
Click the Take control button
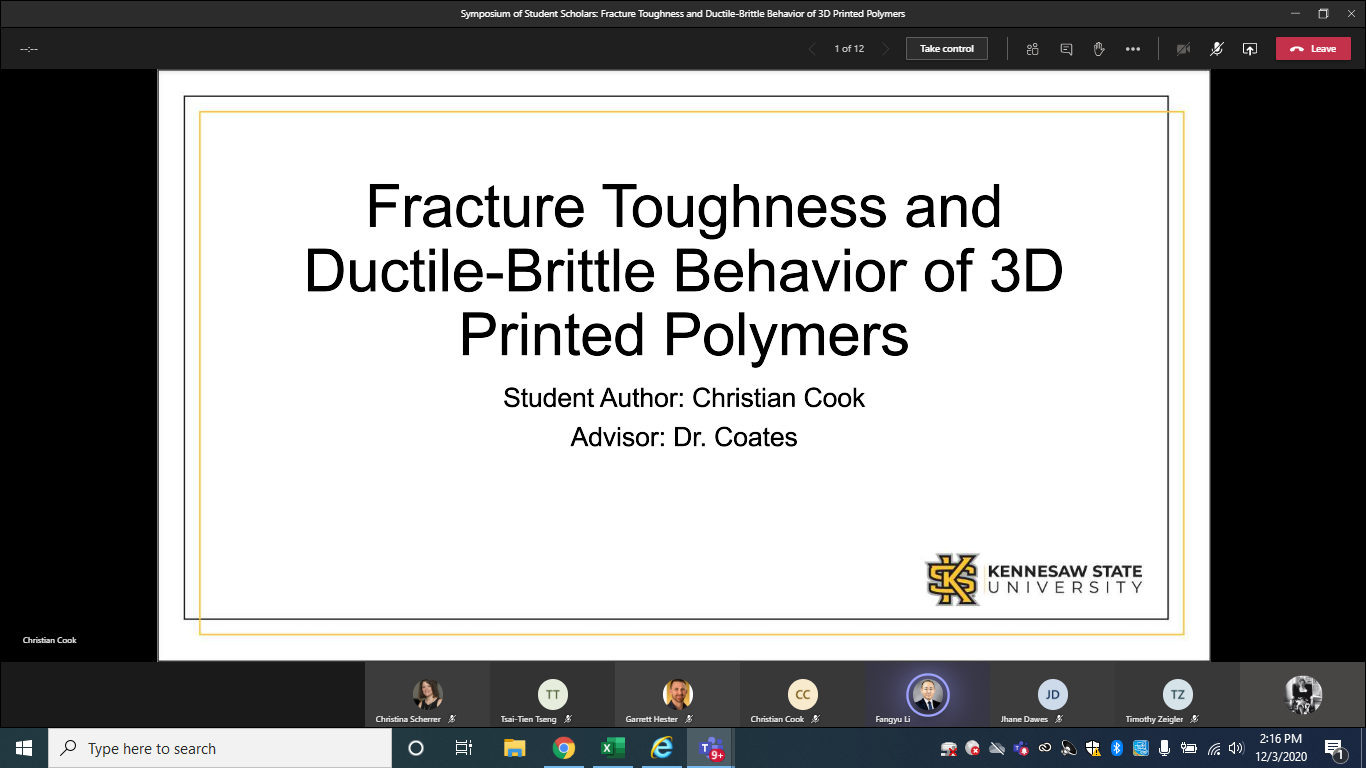pos(946,49)
